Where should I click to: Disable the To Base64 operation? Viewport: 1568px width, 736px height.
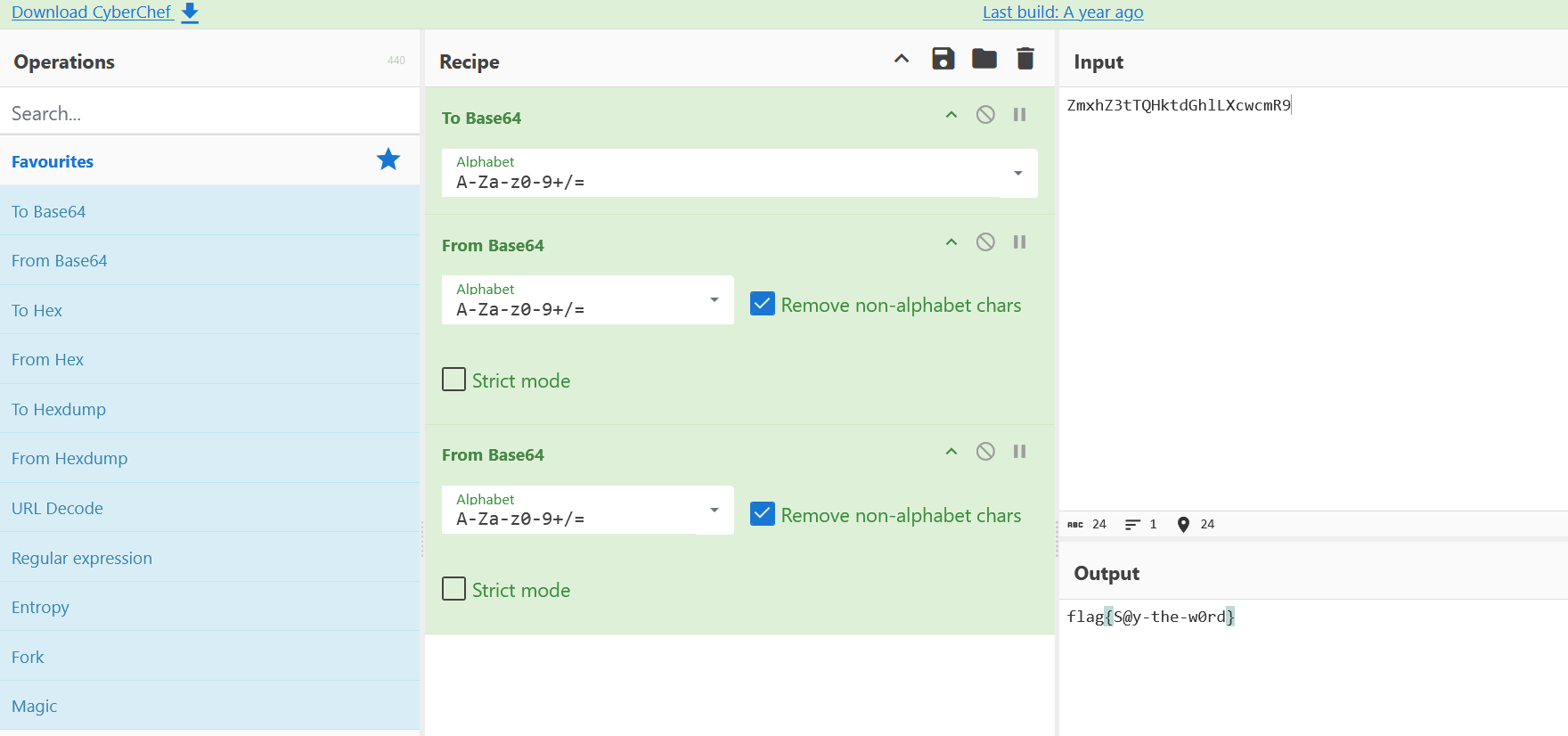tap(985, 115)
